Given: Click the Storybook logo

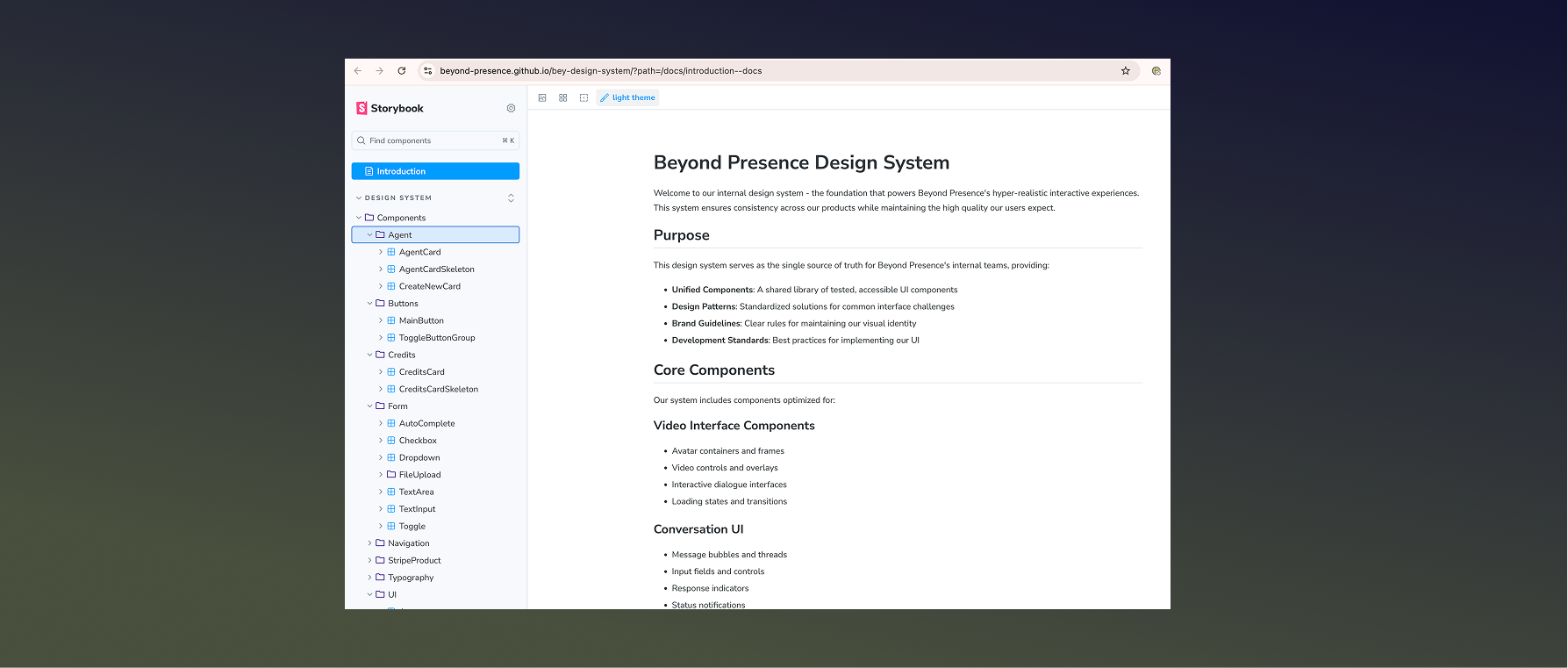Looking at the screenshot, I should pos(390,108).
